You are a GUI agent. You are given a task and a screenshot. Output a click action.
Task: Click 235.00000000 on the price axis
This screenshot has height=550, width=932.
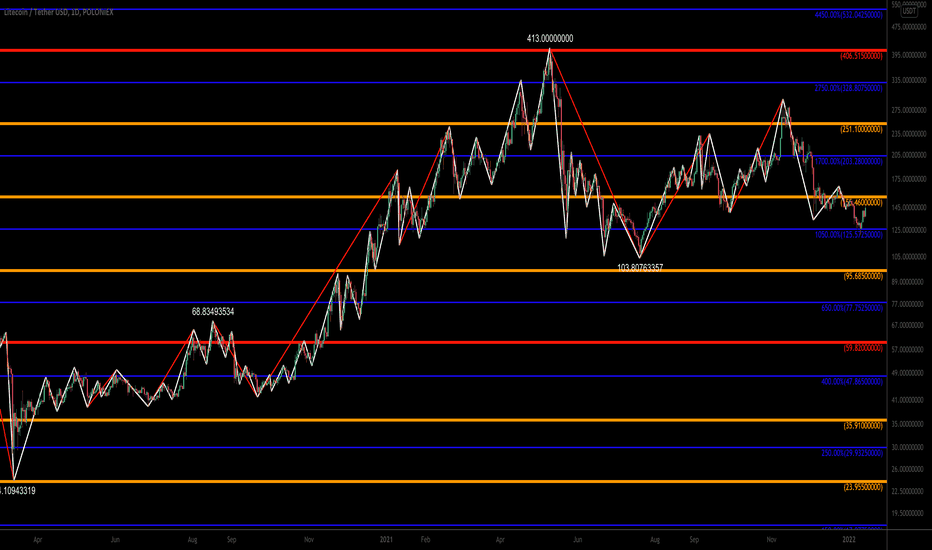(x=909, y=134)
